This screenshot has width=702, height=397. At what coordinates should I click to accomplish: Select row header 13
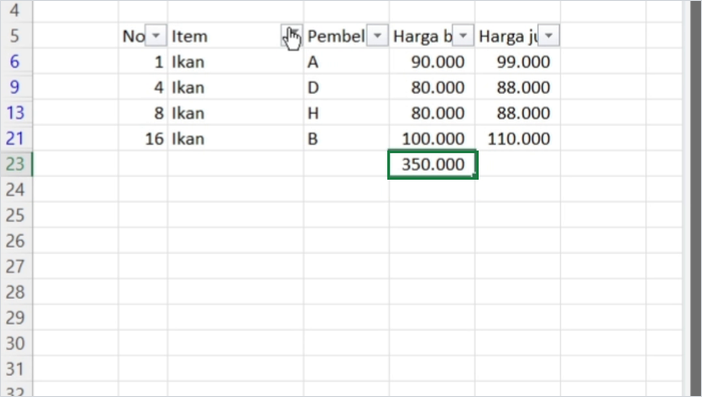coord(16,113)
